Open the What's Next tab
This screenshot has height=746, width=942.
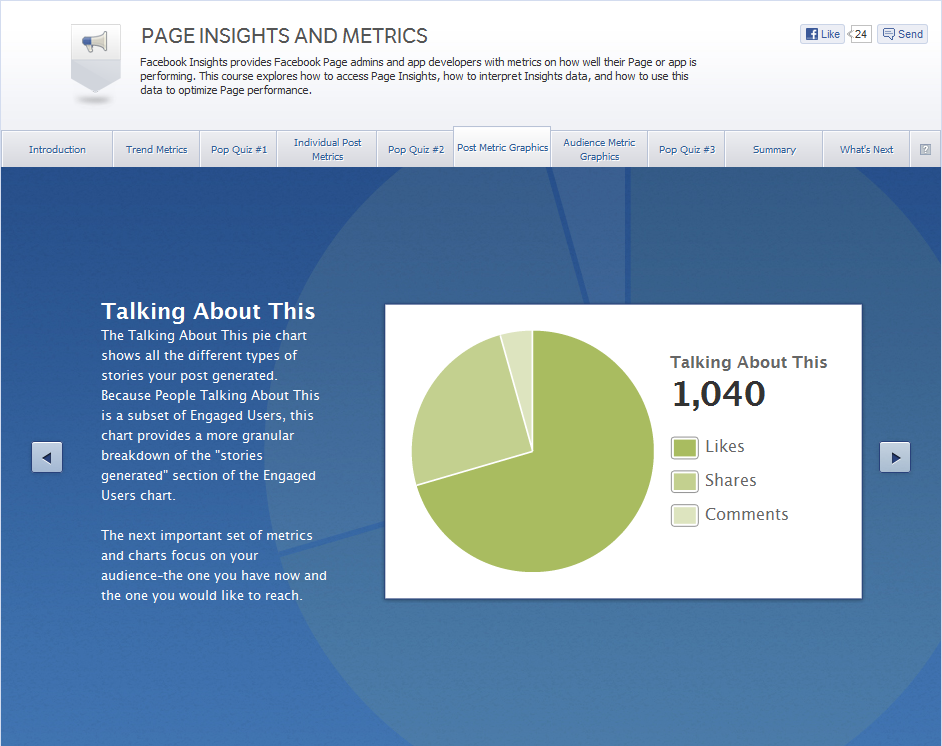point(866,150)
